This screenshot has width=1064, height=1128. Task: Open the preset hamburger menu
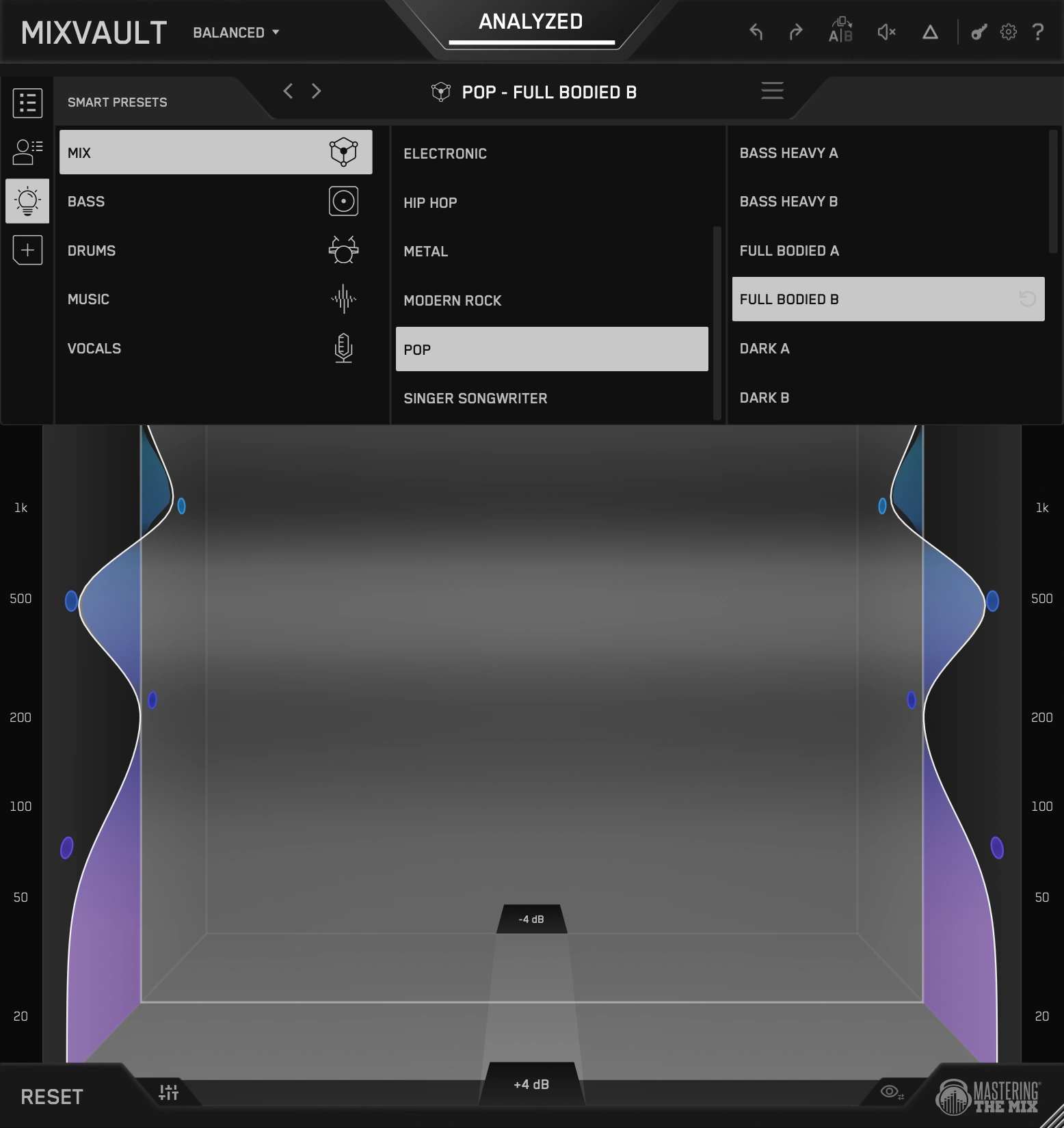coord(773,91)
